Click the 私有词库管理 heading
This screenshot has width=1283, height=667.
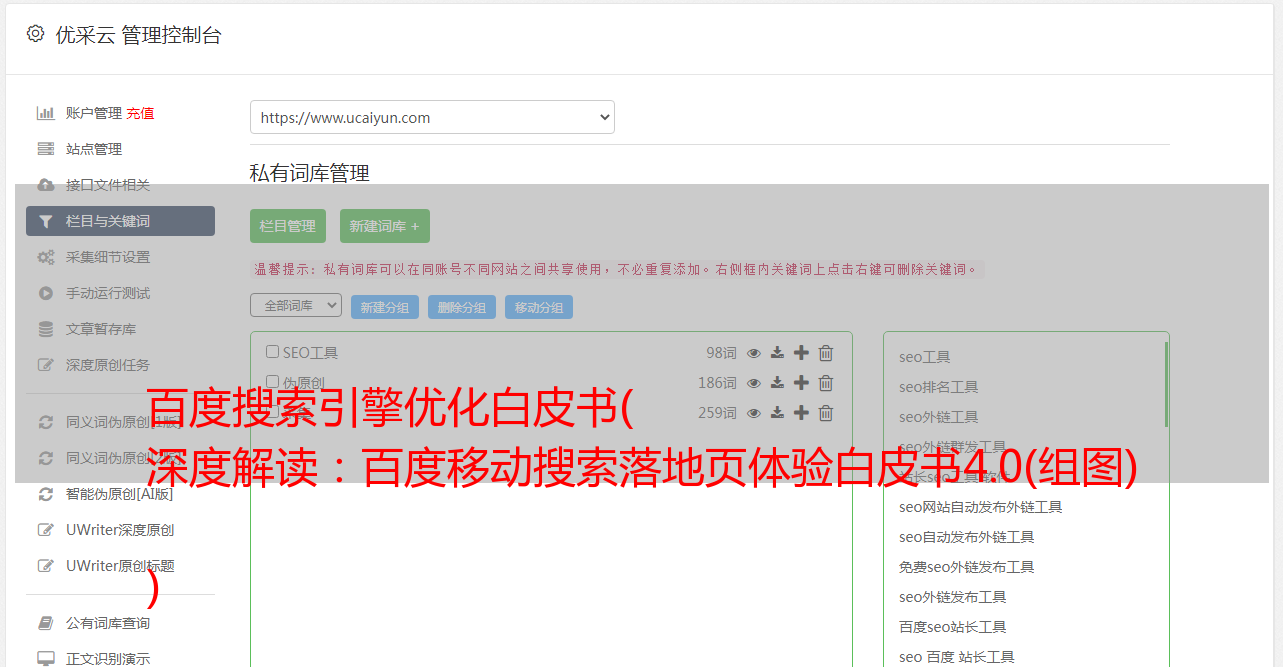click(310, 173)
